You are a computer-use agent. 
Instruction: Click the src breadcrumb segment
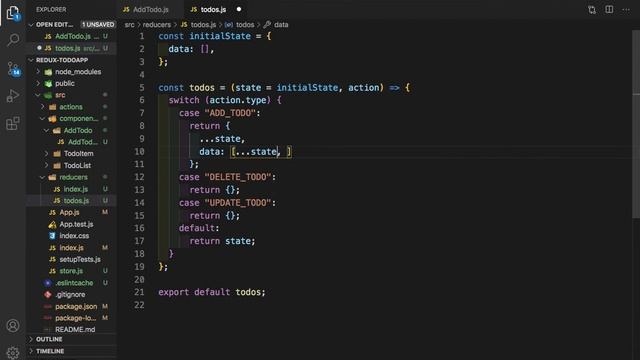pyautogui.click(x=129, y=25)
